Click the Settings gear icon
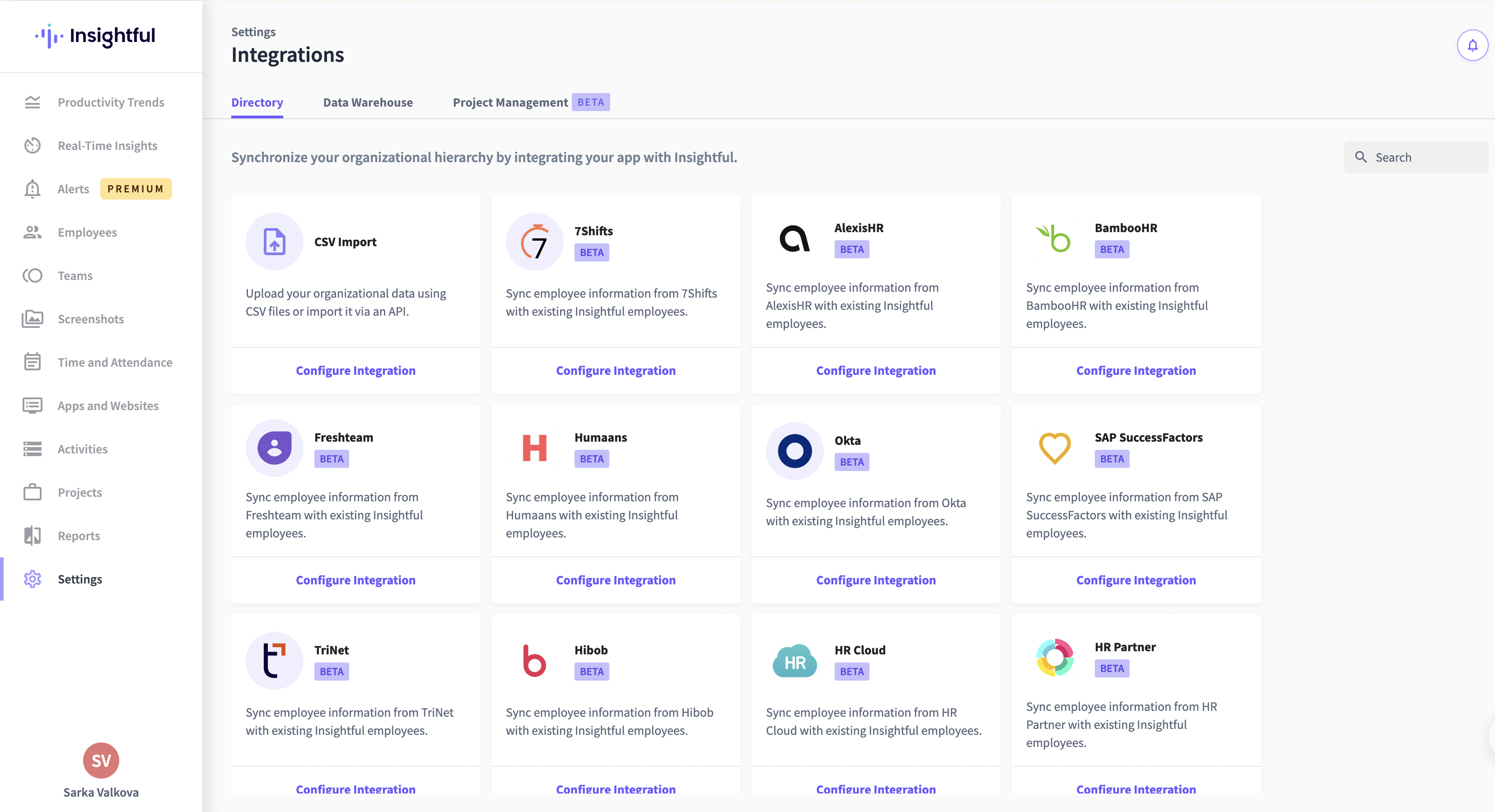 point(33,579)
